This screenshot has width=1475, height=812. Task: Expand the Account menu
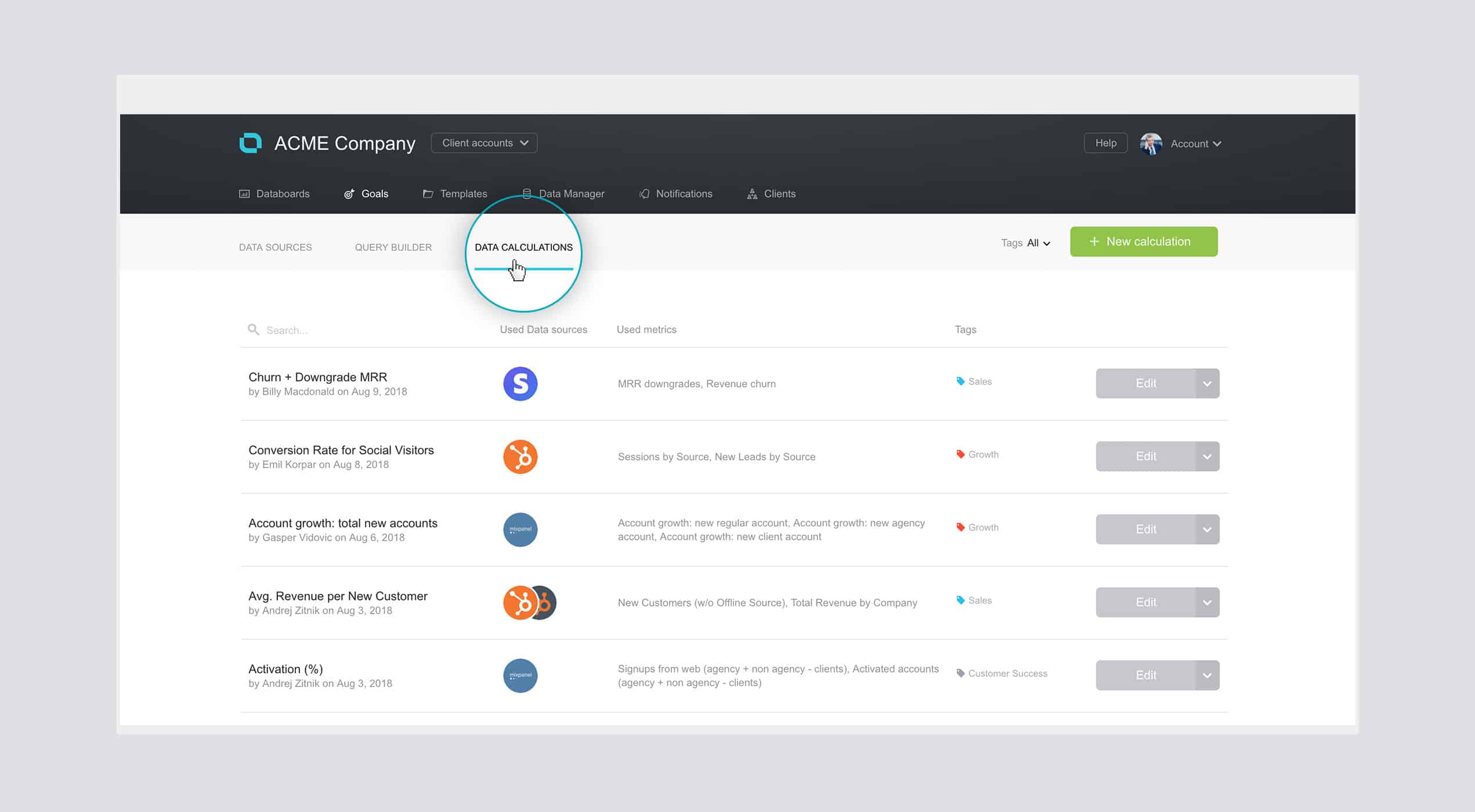[x=1195, y=144]
